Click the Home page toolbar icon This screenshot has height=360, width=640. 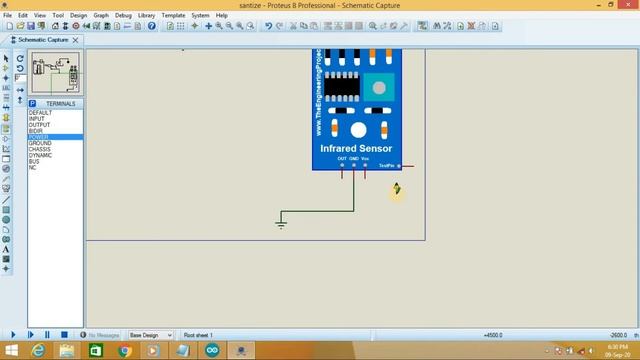click(x=55, y=26)
